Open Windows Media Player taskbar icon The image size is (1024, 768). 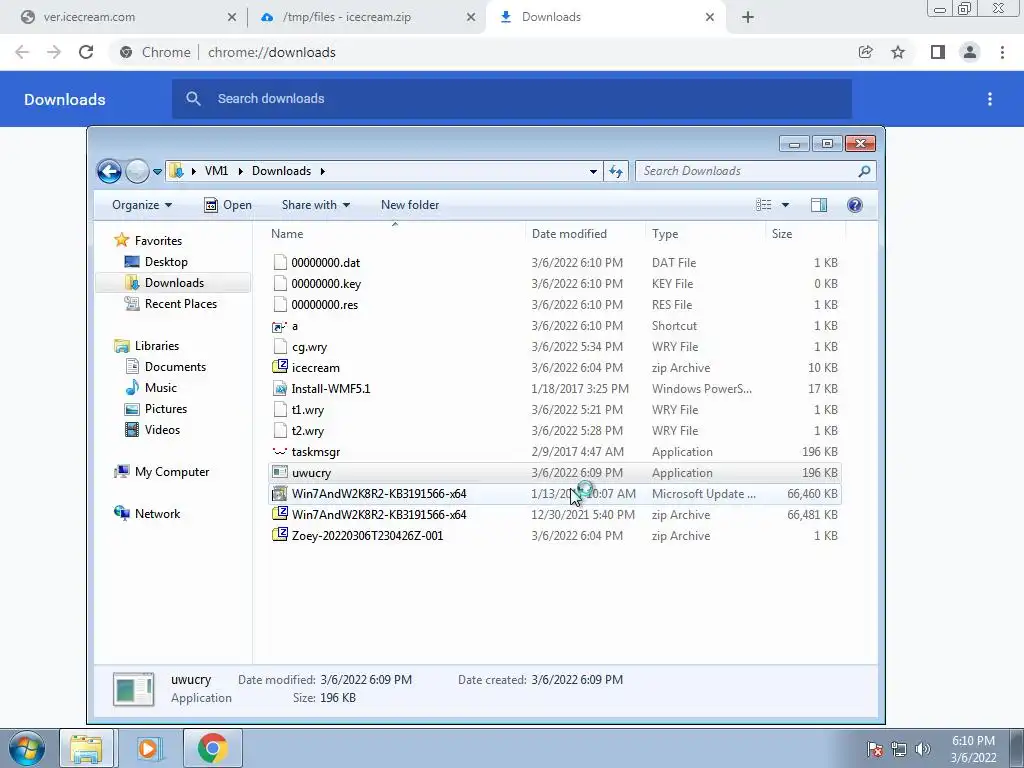pyautogui.click(x=150, y=748)
